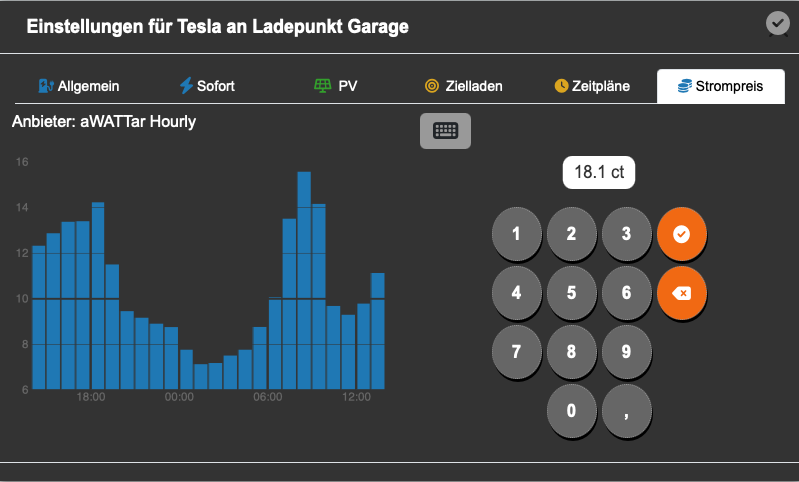Tap keypad digit 7
The image size is (799, 482).
tap(516, 352)
